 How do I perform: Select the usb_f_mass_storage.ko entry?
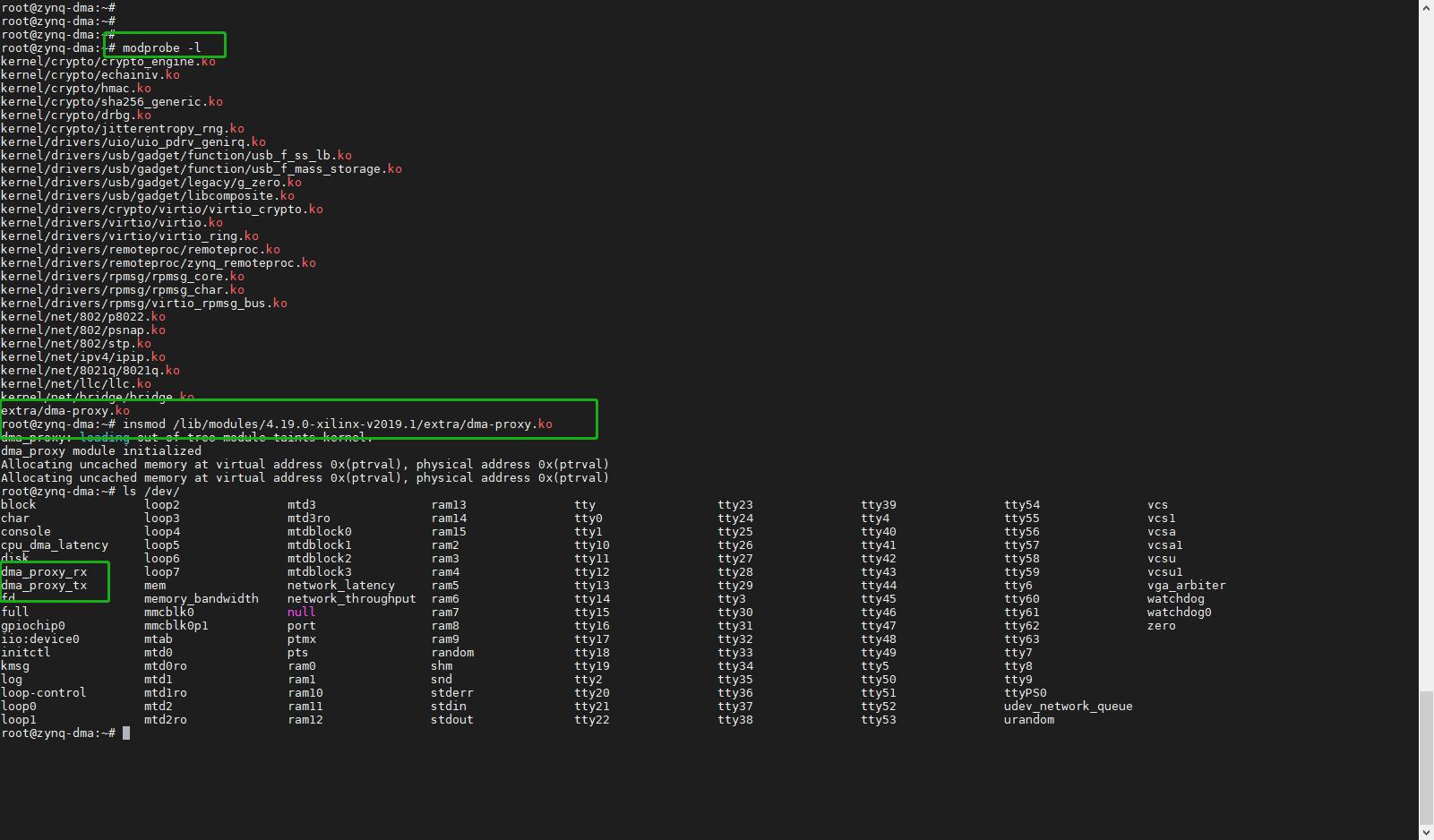coord(202,168)
